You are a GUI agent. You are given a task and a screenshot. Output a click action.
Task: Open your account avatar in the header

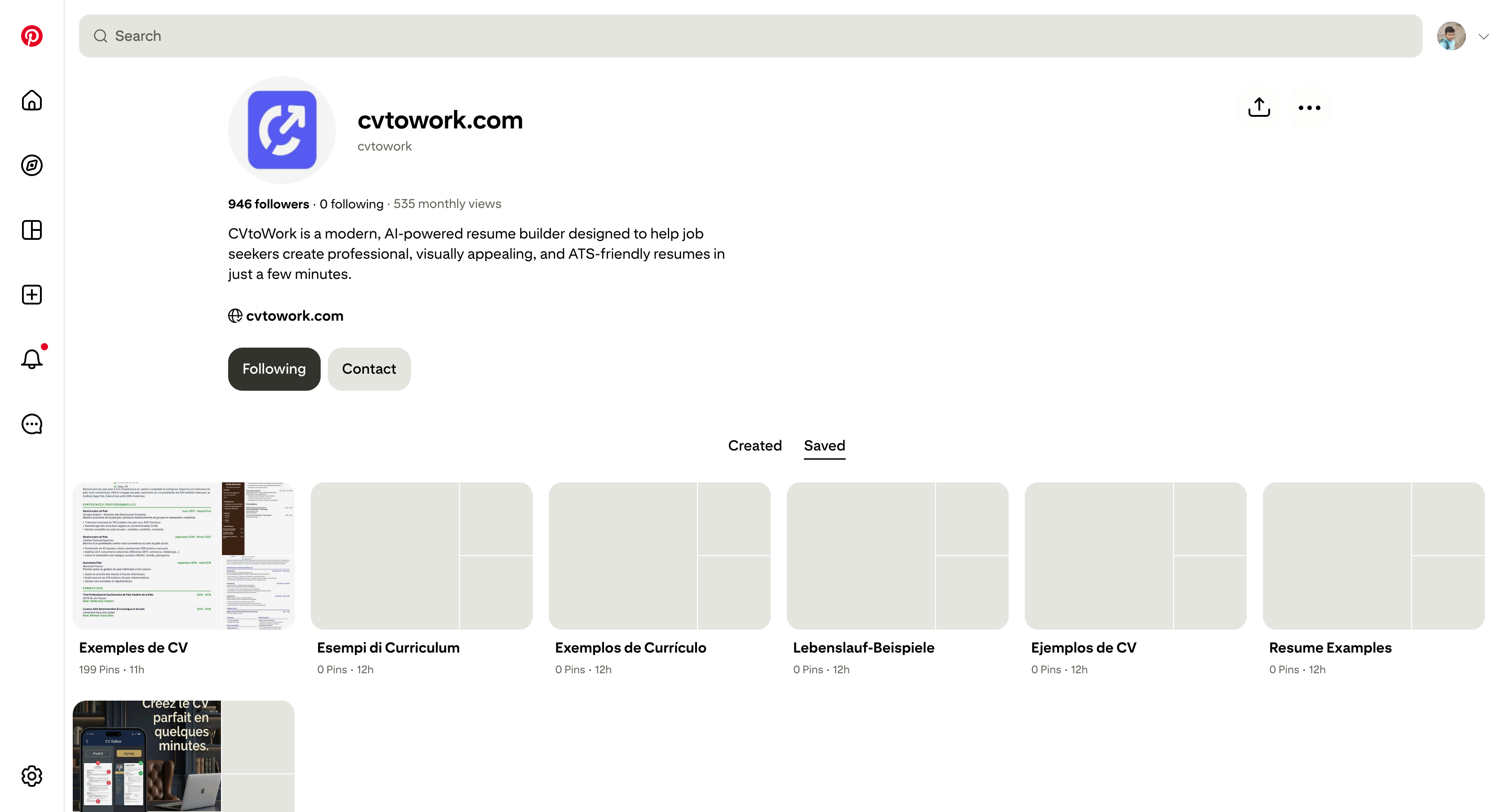tap(1451, 36)
